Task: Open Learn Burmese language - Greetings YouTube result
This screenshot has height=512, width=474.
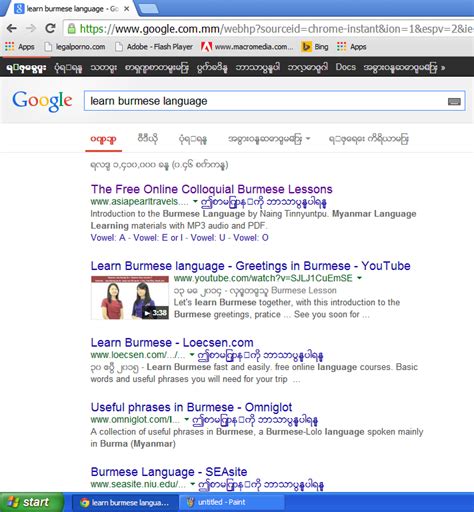Action: tap(250, 266)
